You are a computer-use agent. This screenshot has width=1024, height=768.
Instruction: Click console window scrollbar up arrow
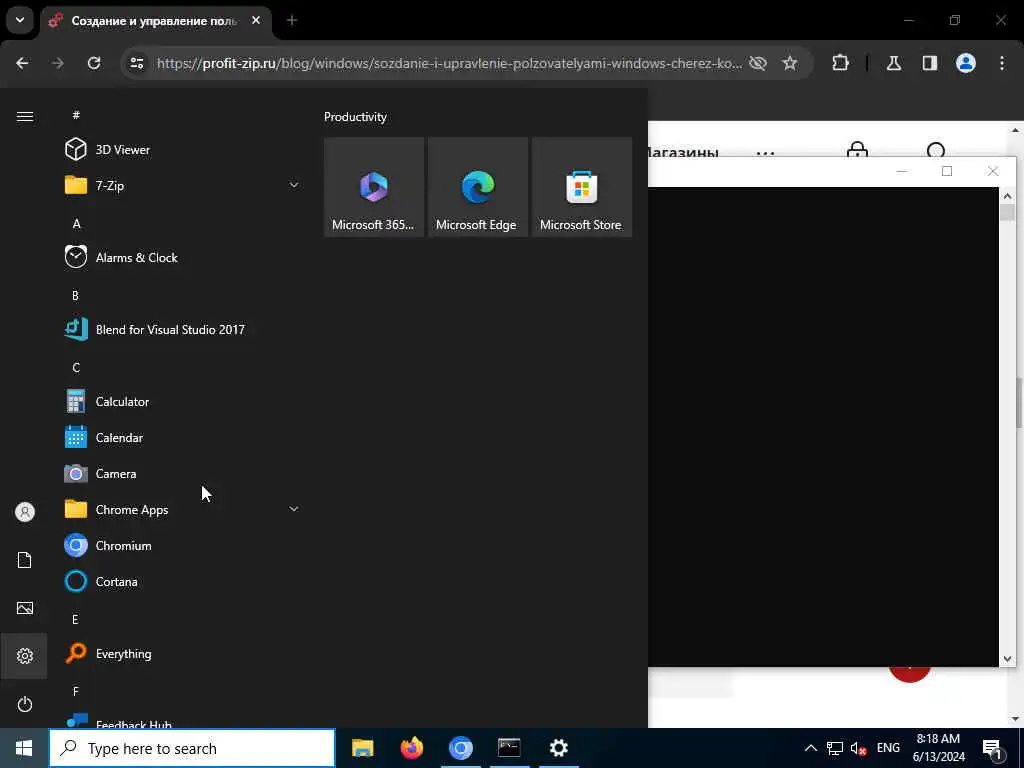click(x=1006, y=195)
